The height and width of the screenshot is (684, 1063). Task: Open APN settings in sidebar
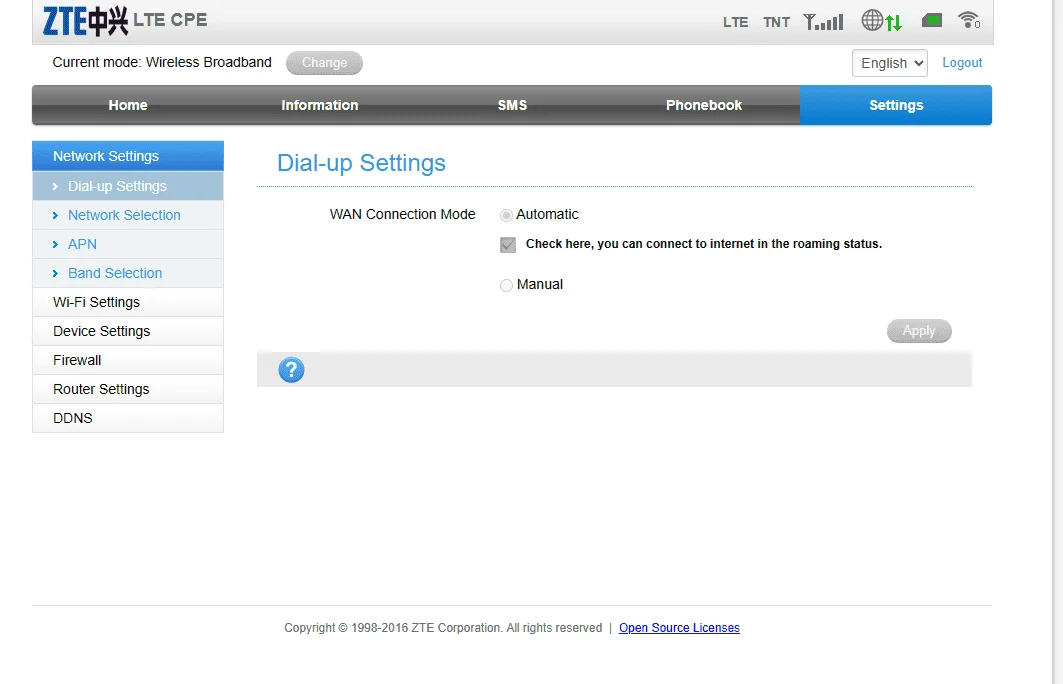pyautogui.click(x=128, y=244)
